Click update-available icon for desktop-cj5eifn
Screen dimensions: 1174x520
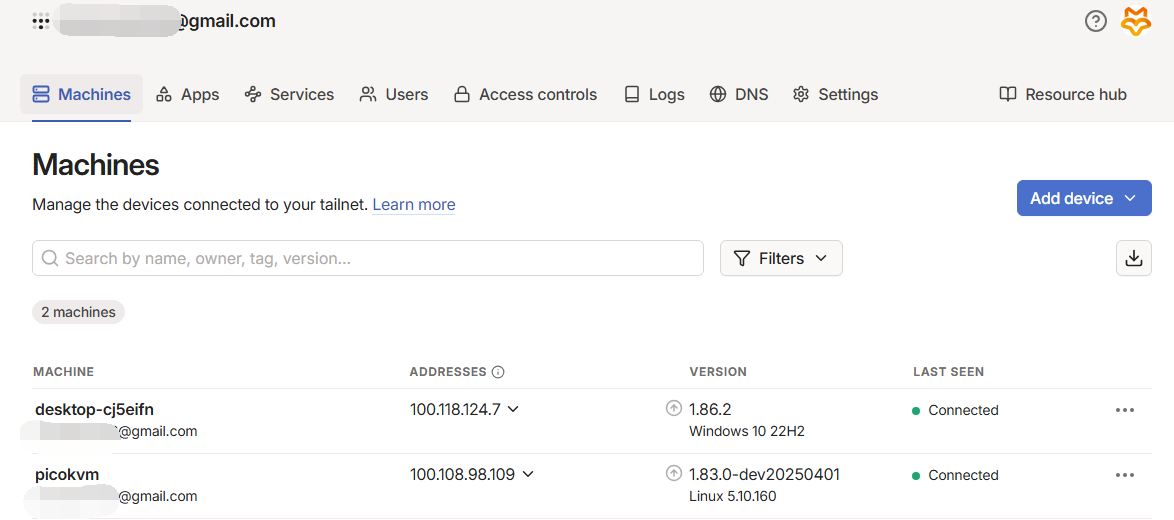pos(674,409)
